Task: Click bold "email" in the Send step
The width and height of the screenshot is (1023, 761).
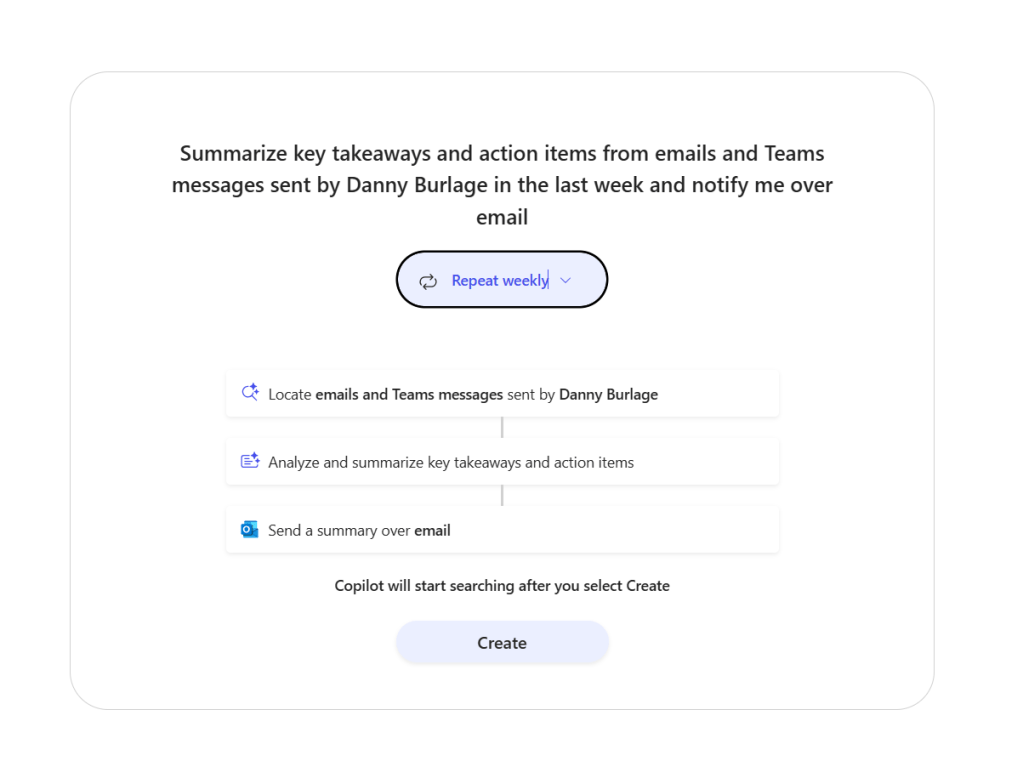Action: (432, 531)
